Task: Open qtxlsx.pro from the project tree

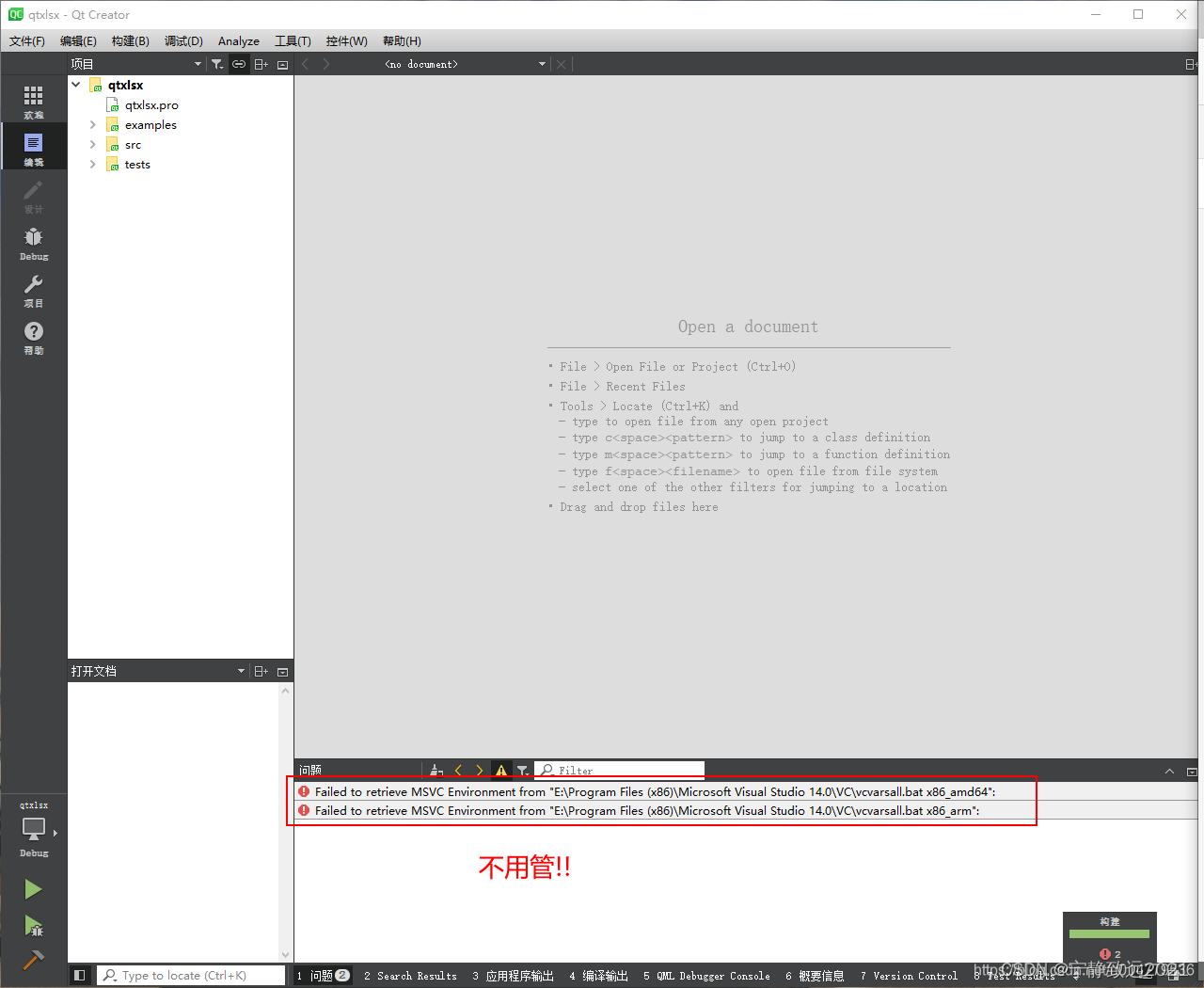Action: pyautogui.click(x=150, y=104)
